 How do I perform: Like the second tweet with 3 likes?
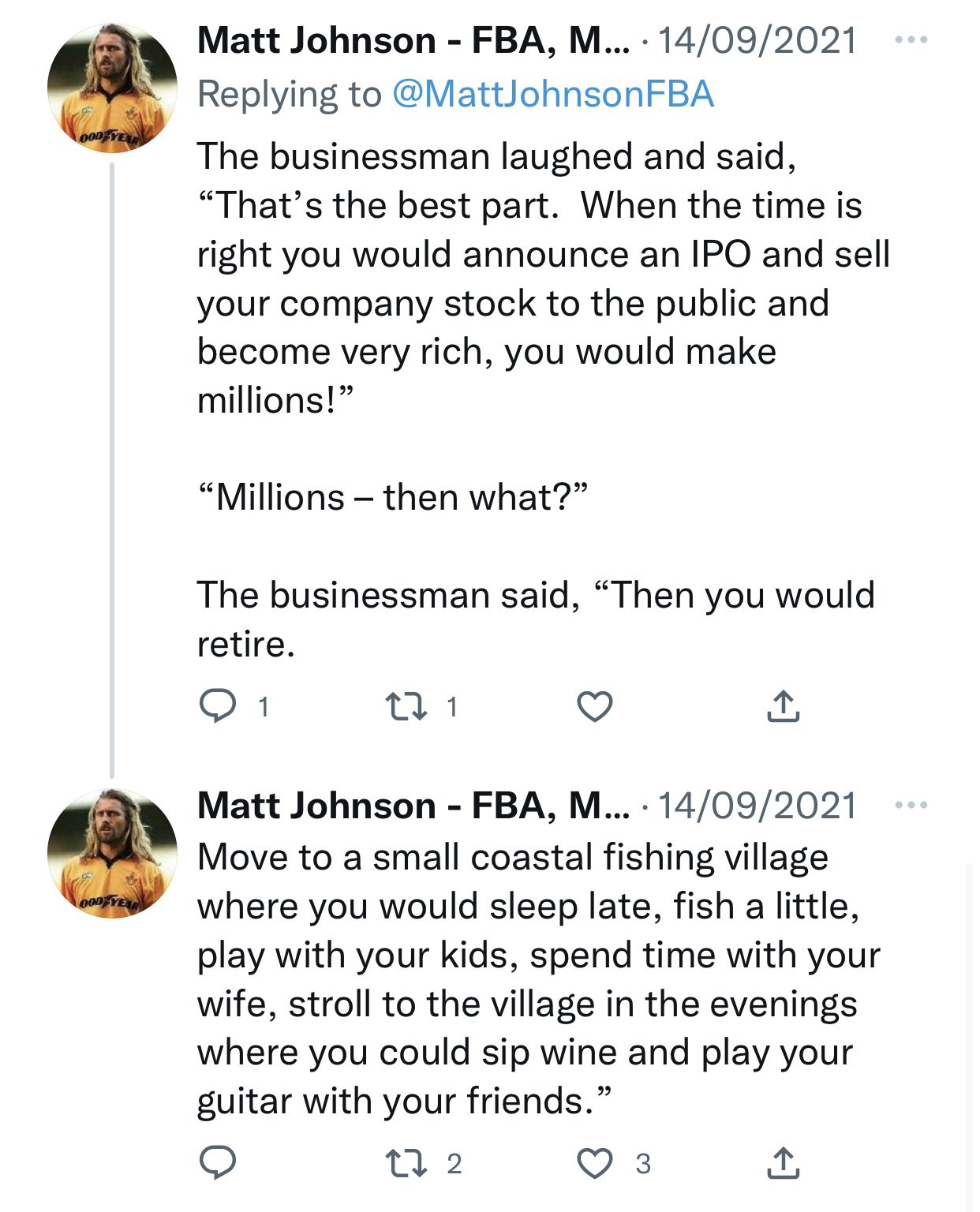[595, 1162]
